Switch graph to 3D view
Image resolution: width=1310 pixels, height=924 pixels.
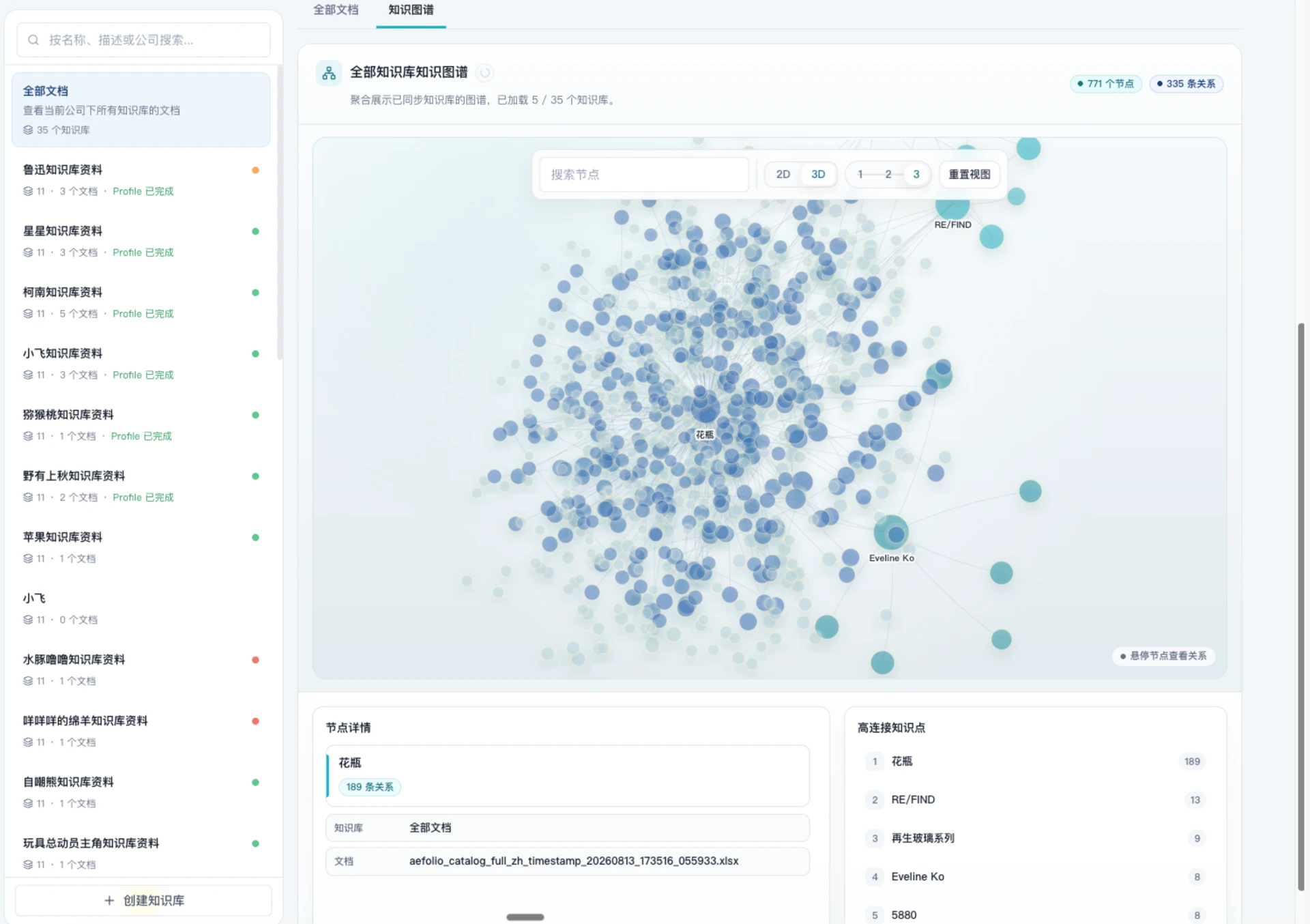(818, 175)
